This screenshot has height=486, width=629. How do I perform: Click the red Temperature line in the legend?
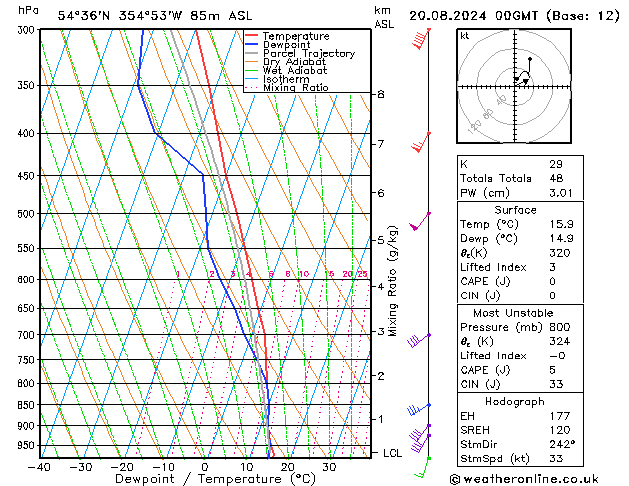click(x=252, y=36)
